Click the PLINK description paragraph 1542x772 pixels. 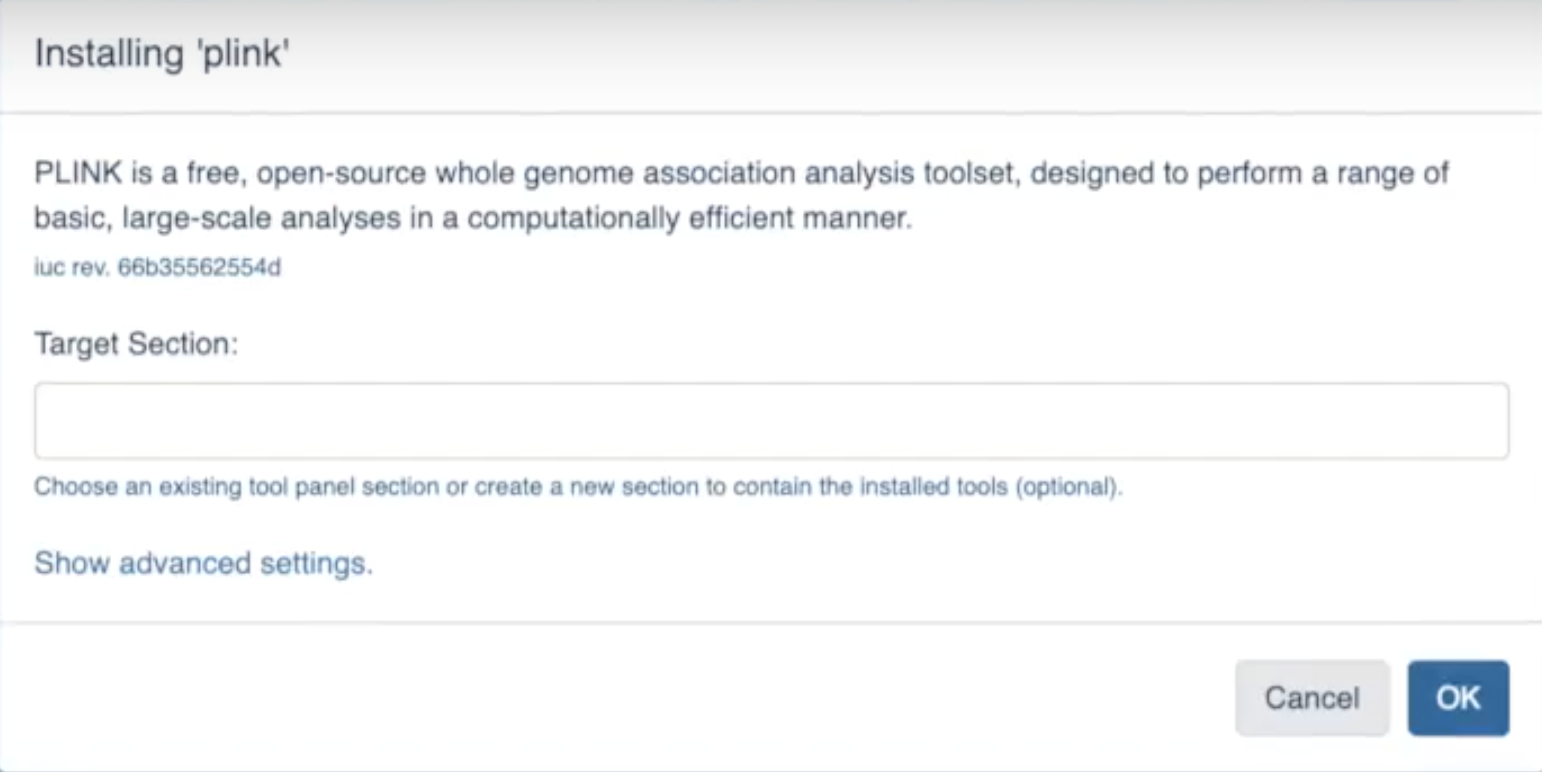[741, 196]
